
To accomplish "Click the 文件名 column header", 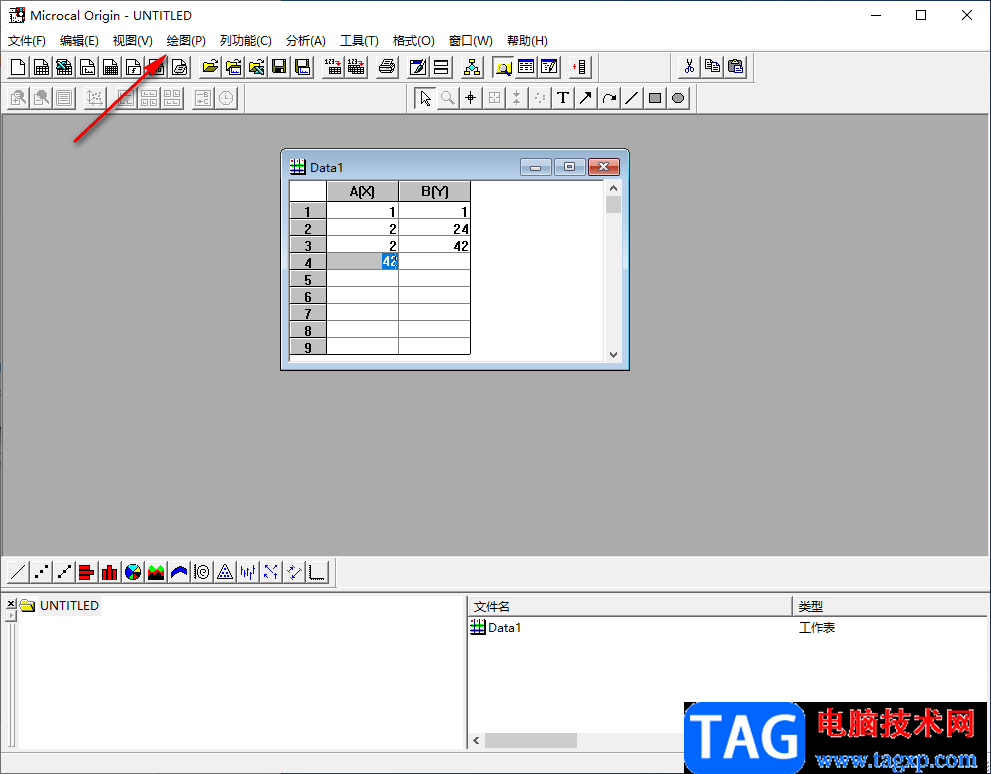I will tap(629, 607).
